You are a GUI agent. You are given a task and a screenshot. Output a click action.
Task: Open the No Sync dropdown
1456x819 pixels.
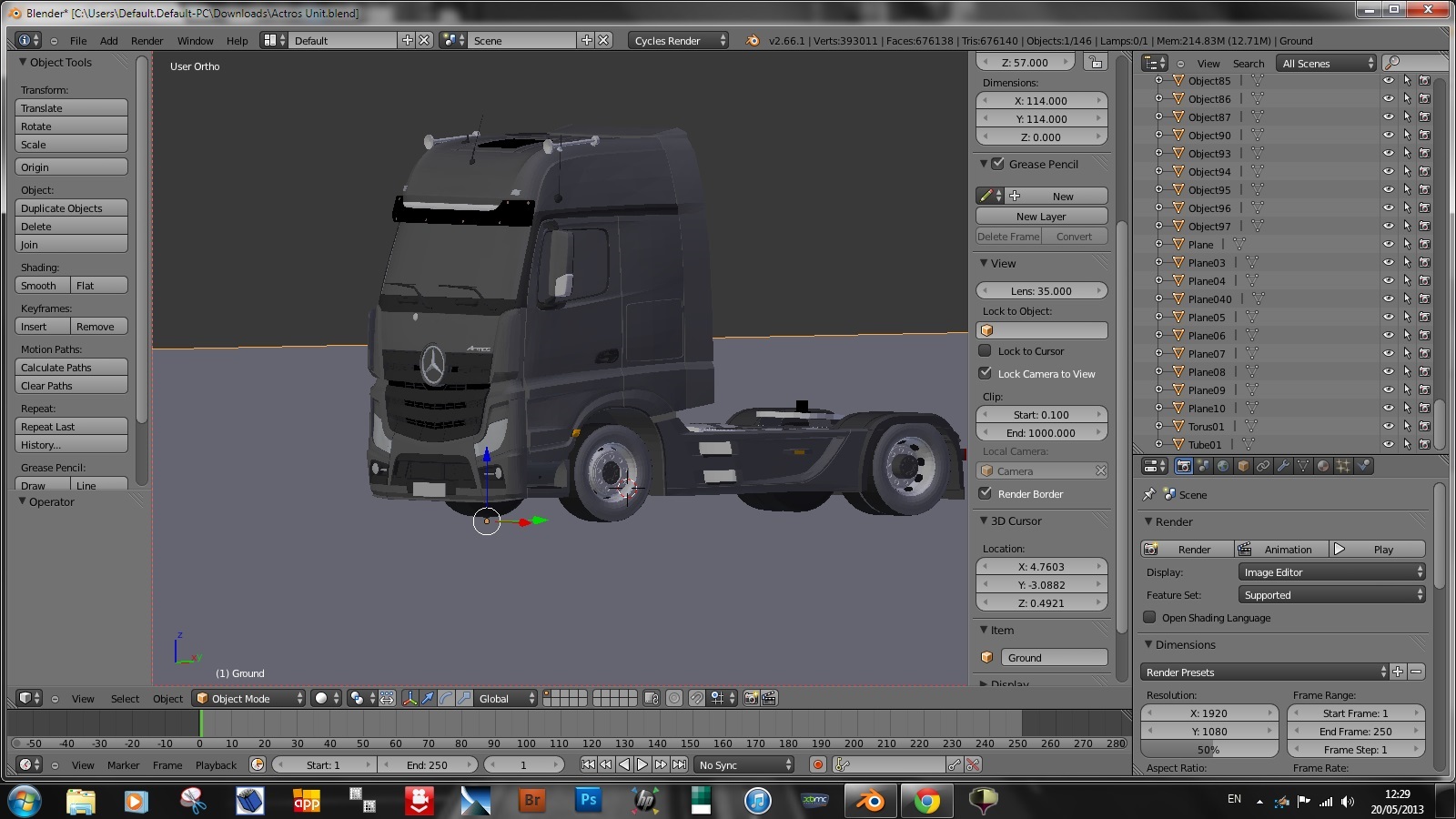[x=743, y=764]
